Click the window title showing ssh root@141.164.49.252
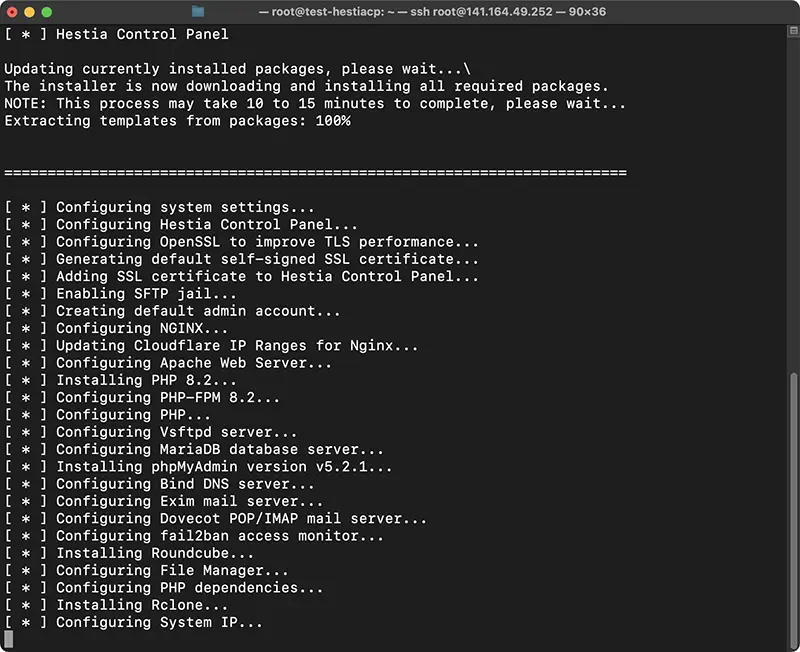 432,11
